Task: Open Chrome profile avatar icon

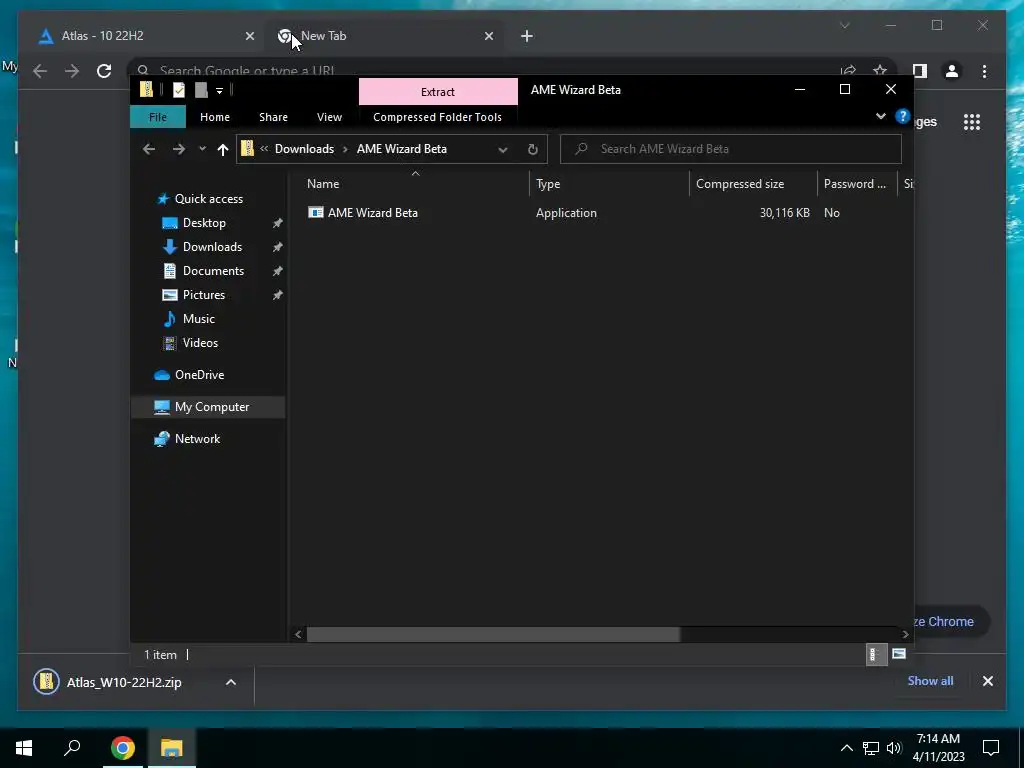Action: point(952,71)
